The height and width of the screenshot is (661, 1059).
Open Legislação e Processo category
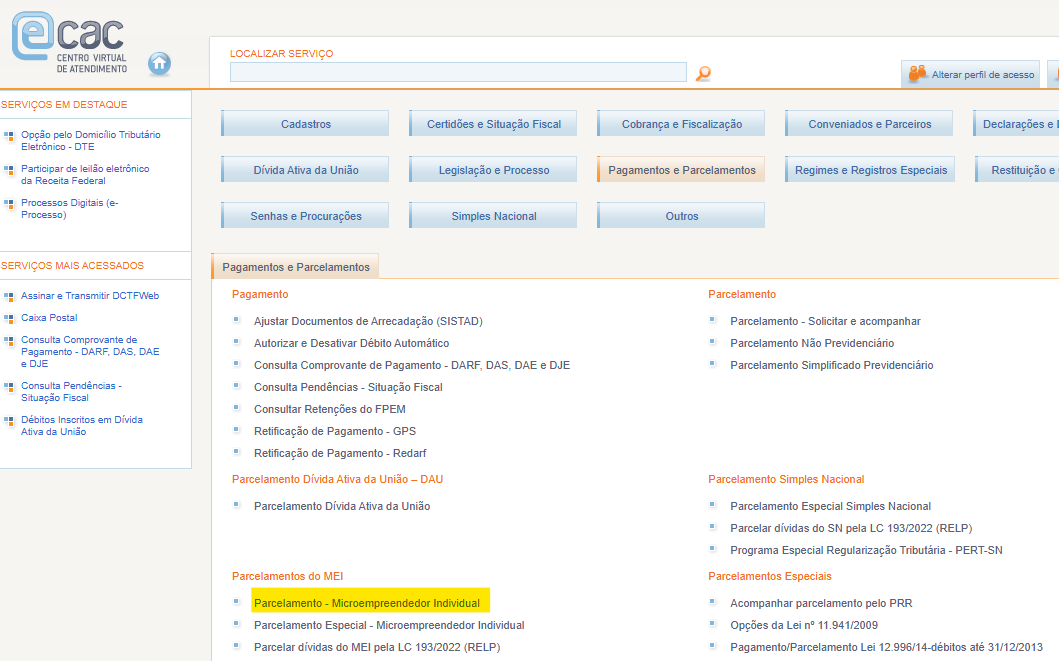[x=493, y=169]
